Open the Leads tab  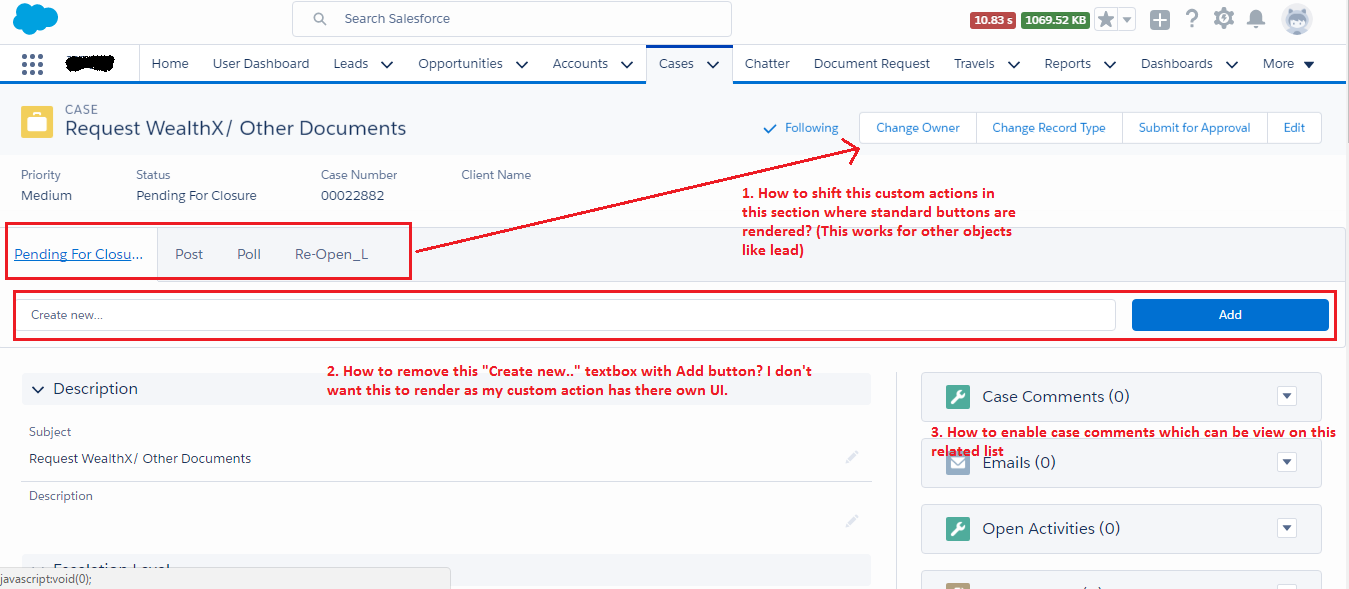tap(351, 63)
